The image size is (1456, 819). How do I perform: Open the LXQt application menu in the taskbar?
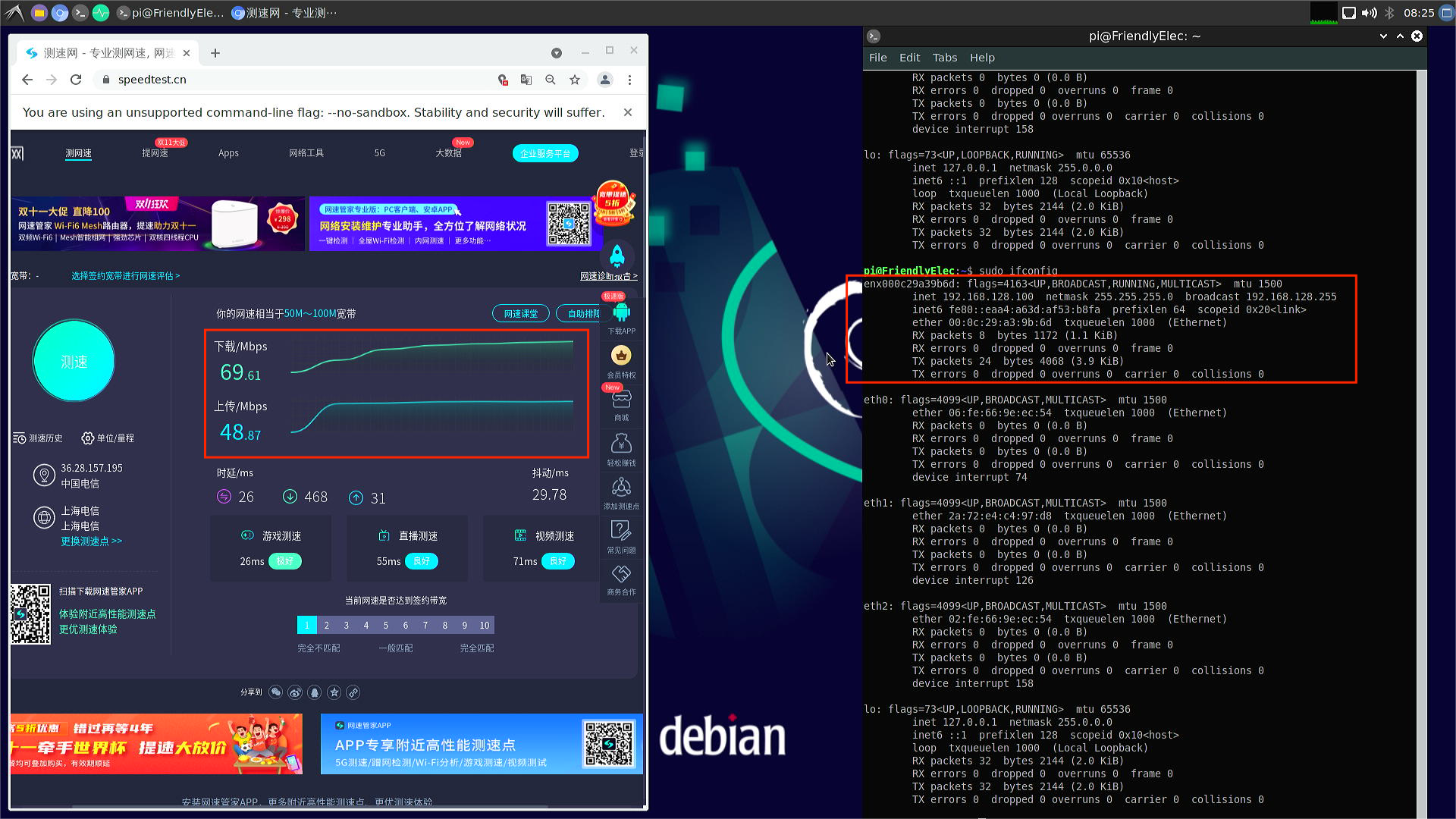(x=14, y=12)
